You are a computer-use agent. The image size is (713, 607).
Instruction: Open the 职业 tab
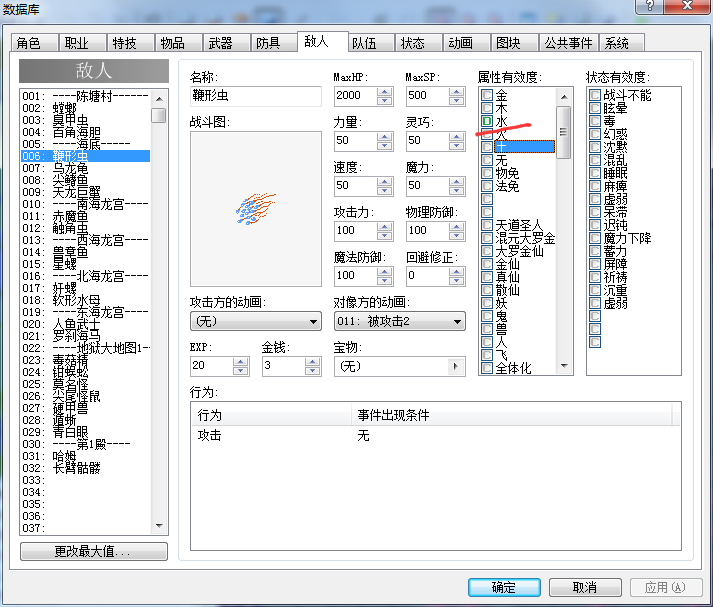coord(83,43)
